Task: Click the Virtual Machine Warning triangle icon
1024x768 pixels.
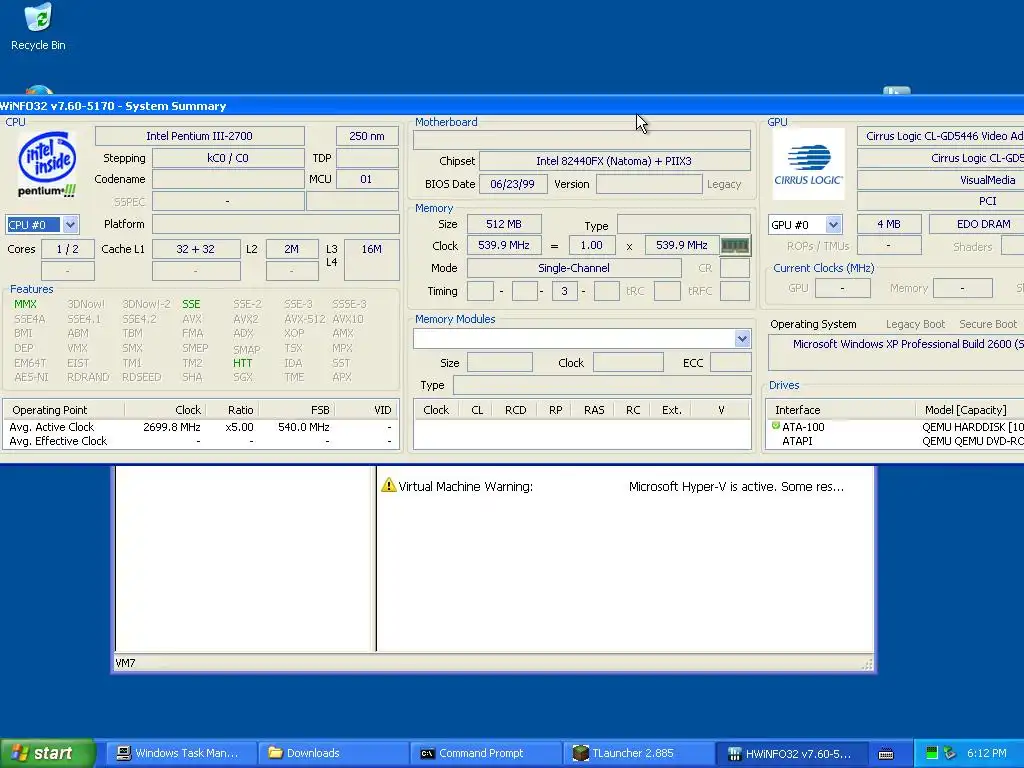Action: [x=389, y=485]
